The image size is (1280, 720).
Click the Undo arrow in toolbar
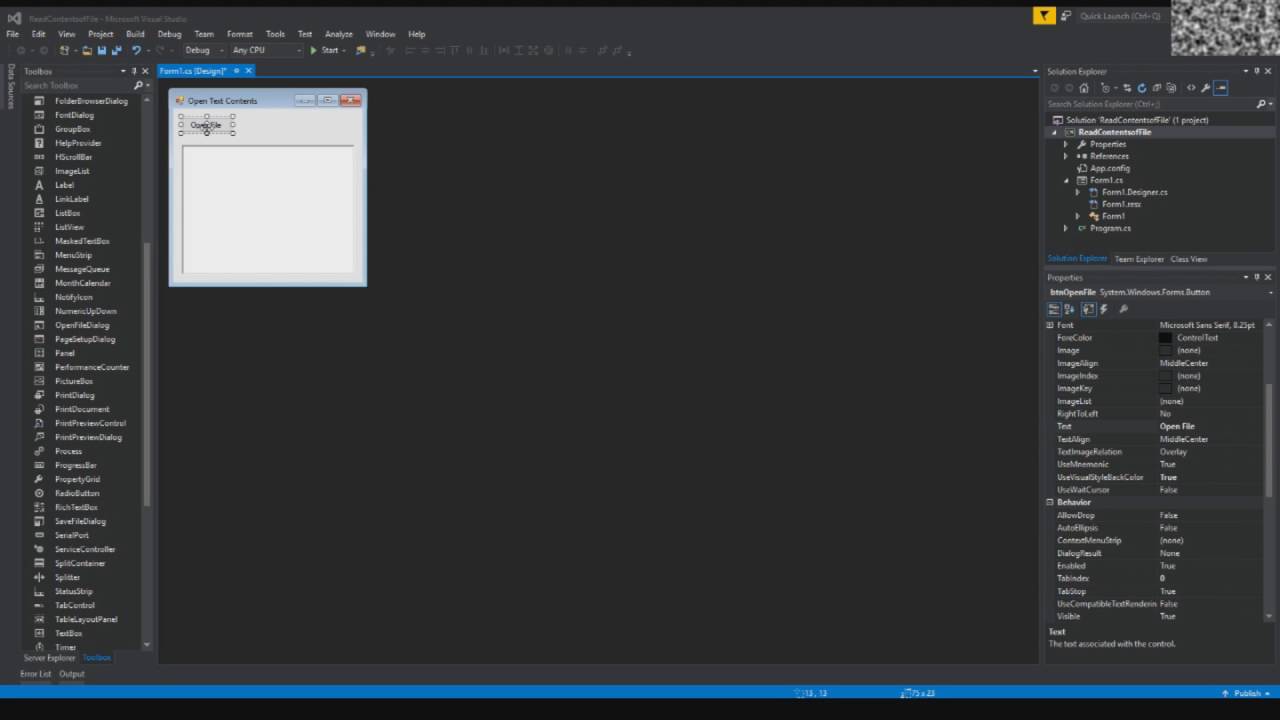[x=136, y=50]
